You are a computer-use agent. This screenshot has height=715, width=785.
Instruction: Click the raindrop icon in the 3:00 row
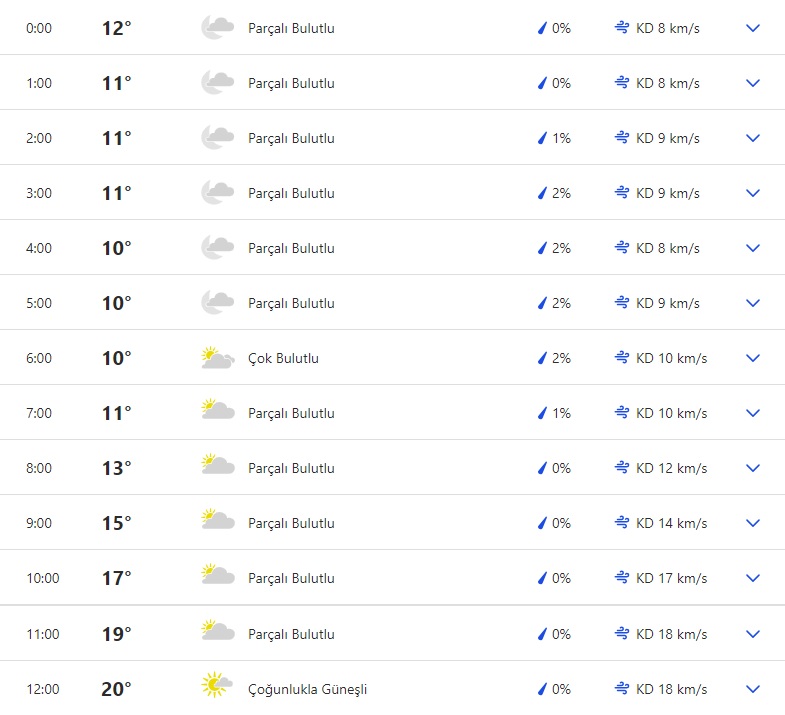[x=543, y=193]
